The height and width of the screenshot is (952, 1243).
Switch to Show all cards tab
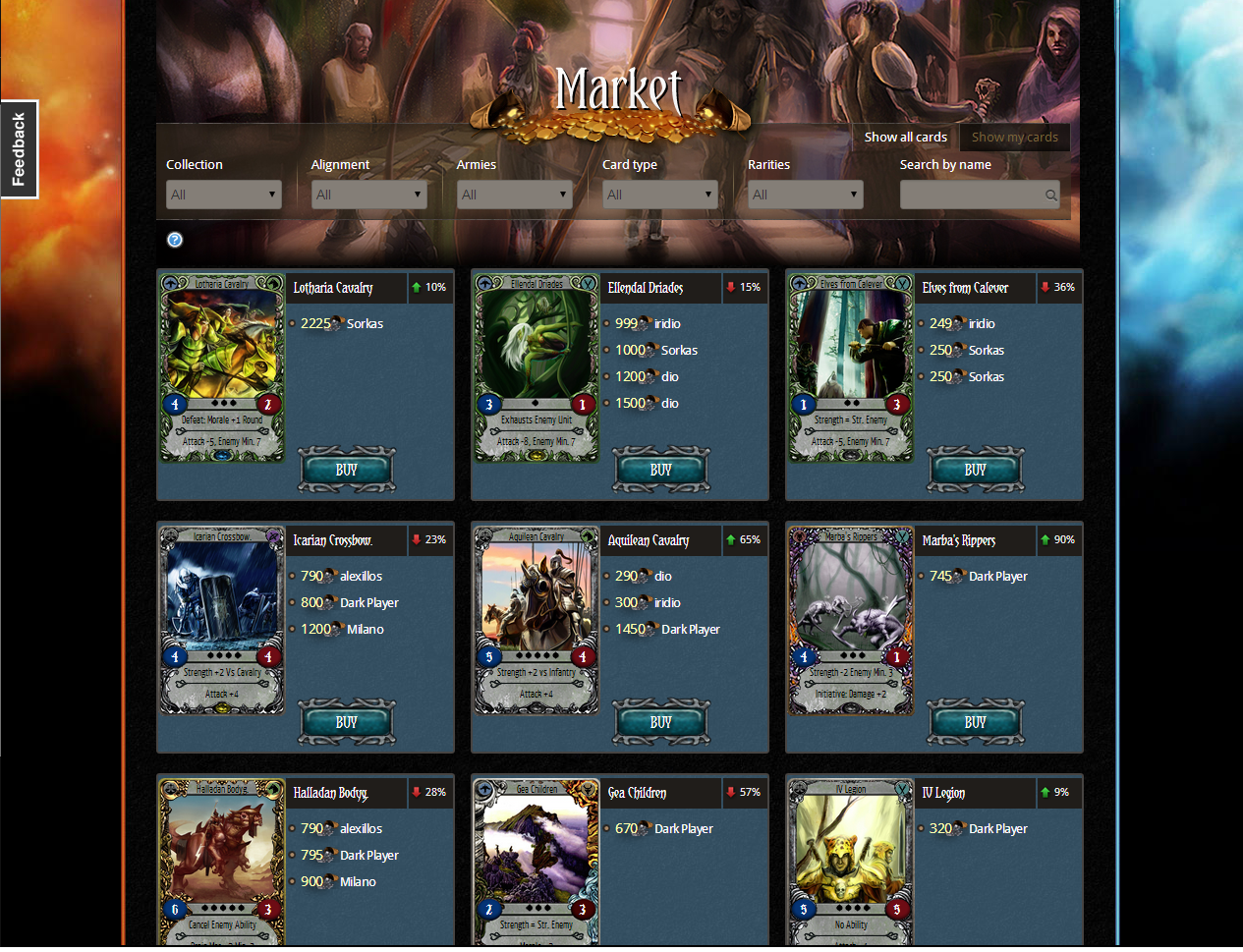(x=906, y=138)
